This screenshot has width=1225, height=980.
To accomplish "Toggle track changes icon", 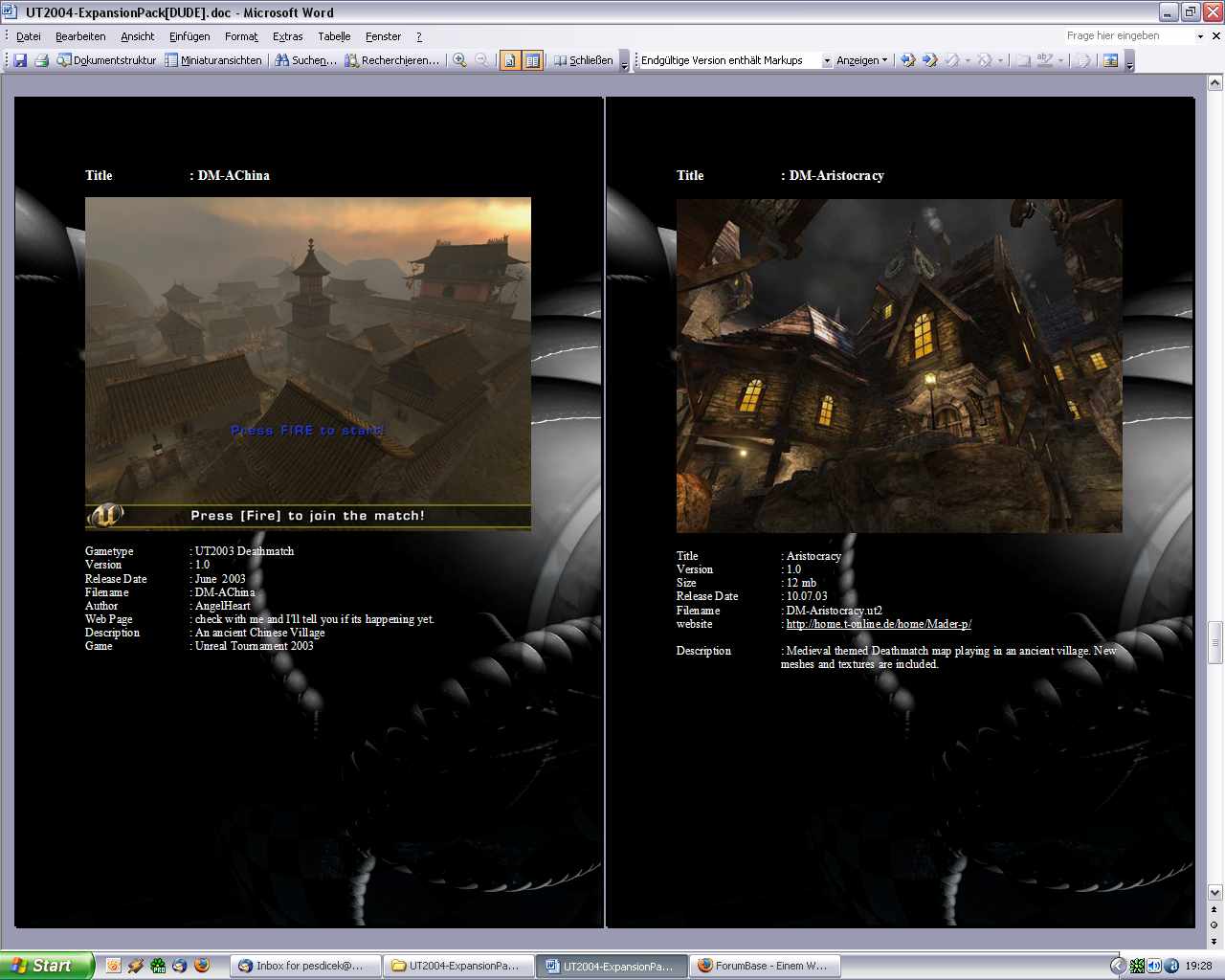I will click(x=1082, y=60).
